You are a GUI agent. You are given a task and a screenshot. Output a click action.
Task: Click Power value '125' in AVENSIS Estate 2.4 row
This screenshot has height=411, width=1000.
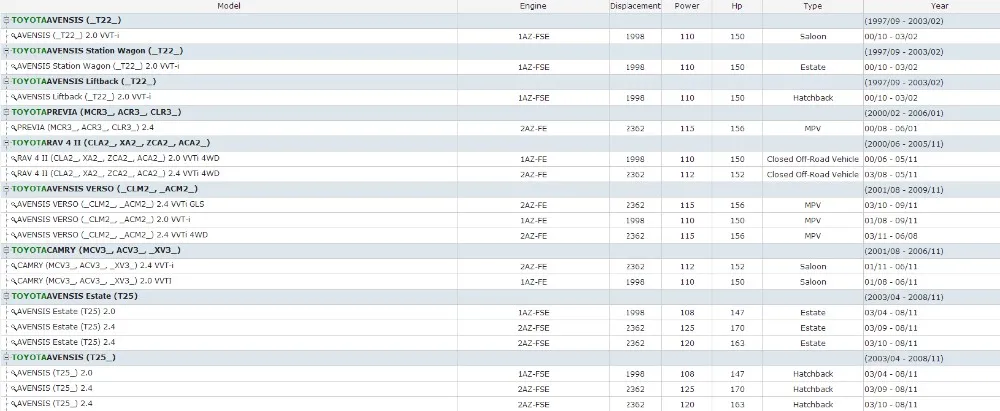[687, 328]
